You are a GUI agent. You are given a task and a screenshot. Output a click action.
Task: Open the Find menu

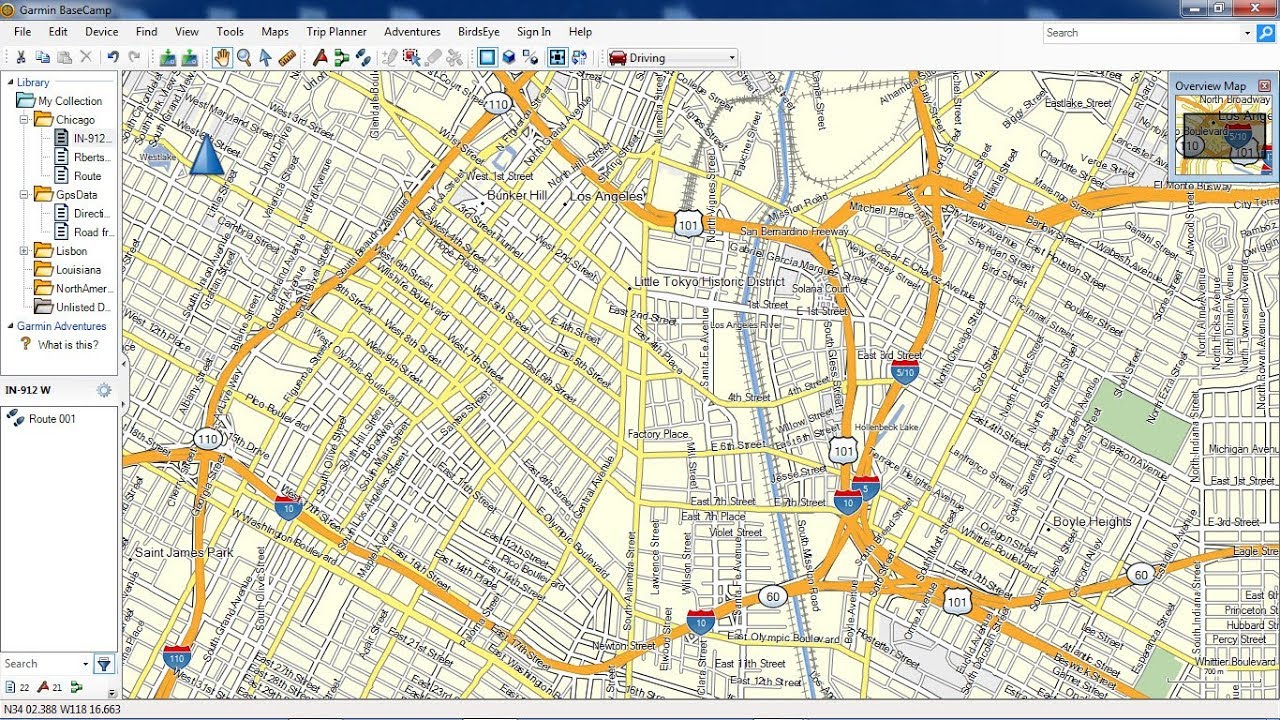coord(147,32)
